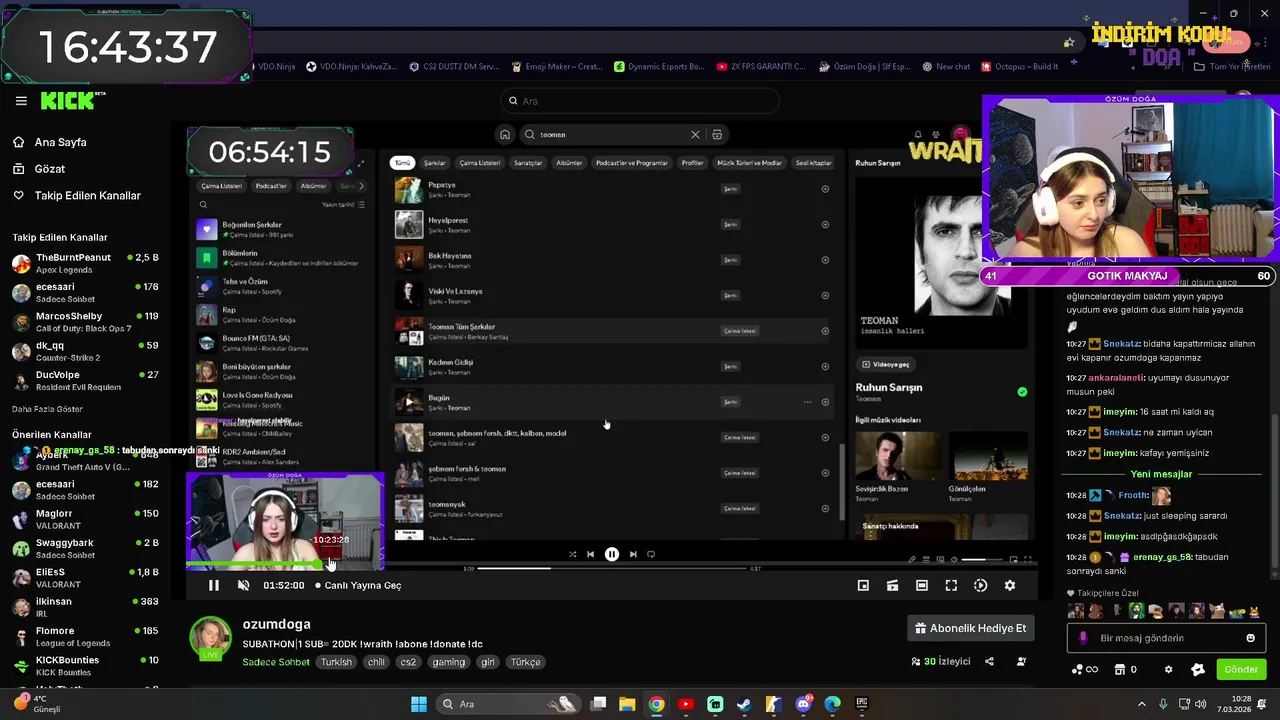
Task: Open KICKBounties recommended channel
Action: coord(85,665)
